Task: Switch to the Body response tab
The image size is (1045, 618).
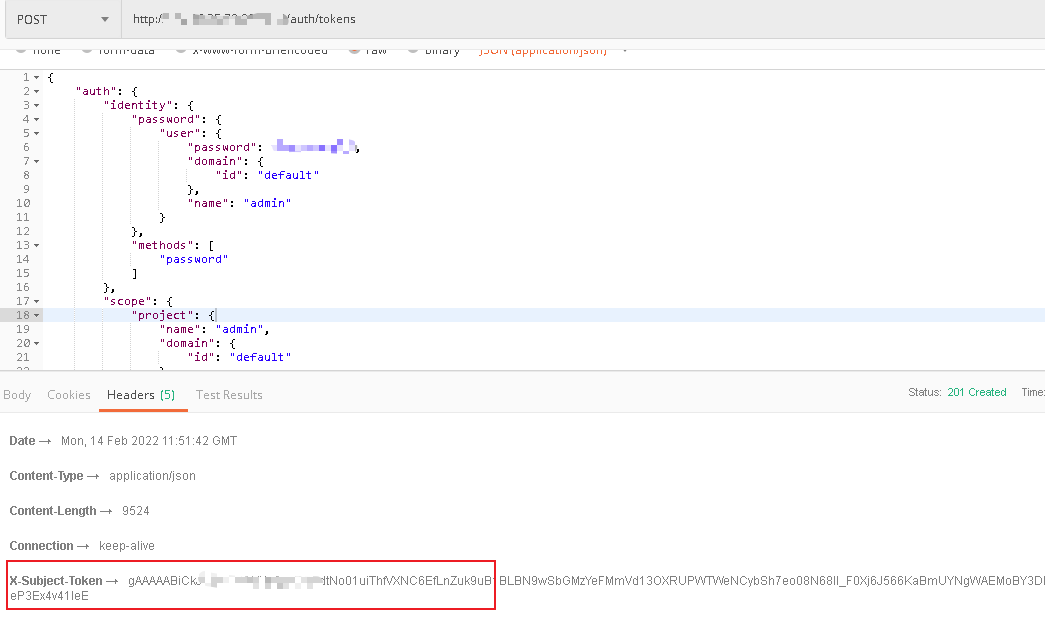Action: [16, 394]
